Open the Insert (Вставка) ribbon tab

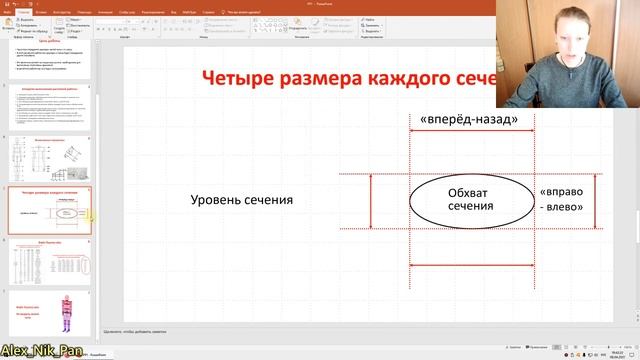point(41,12)
